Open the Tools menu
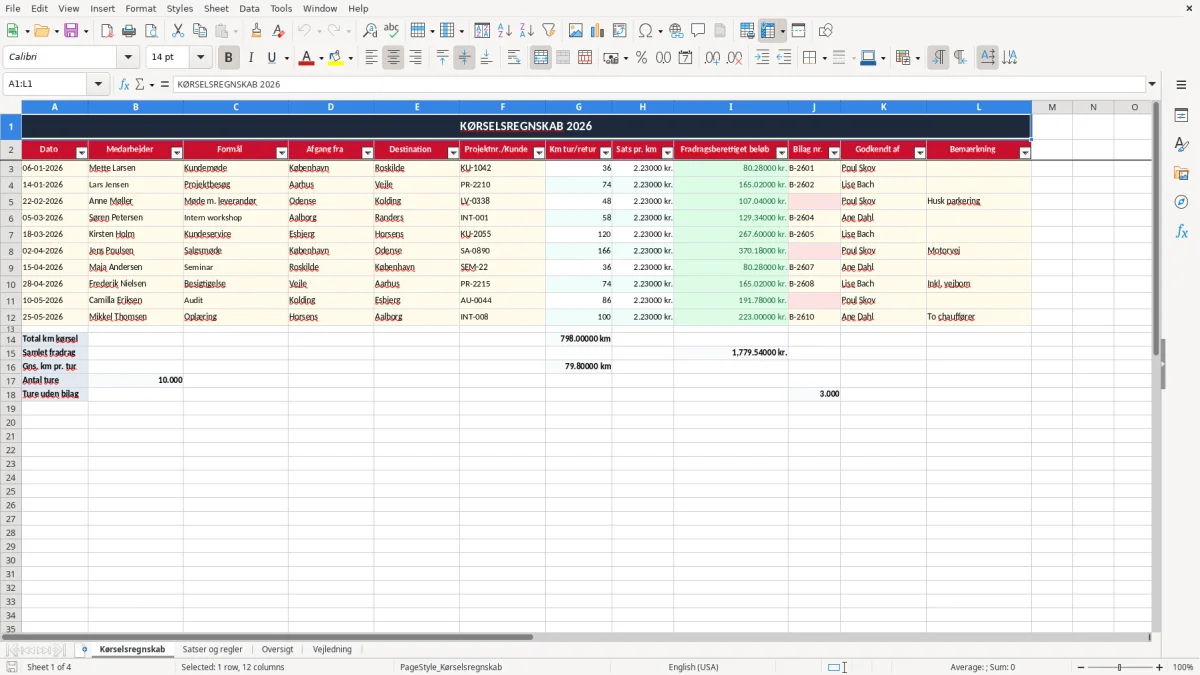This screenshot has width=1200, height=675. tap(281, 8)
